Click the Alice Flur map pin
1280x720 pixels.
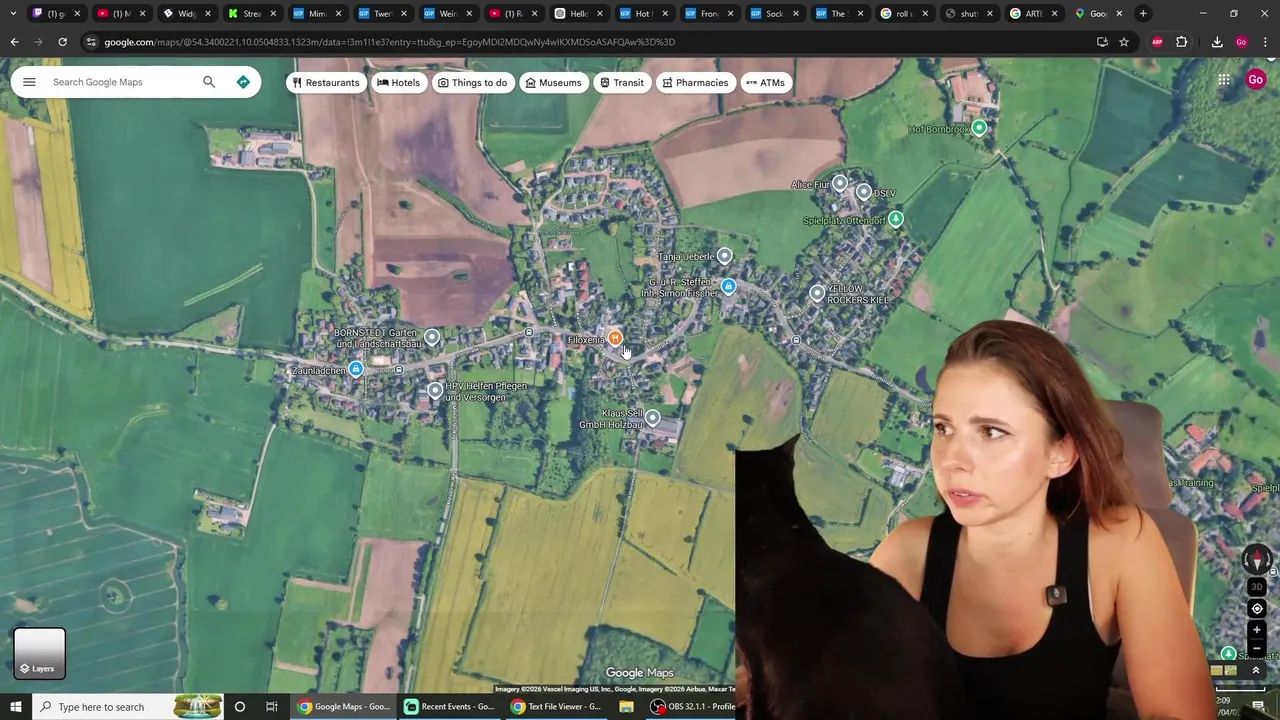840,184
